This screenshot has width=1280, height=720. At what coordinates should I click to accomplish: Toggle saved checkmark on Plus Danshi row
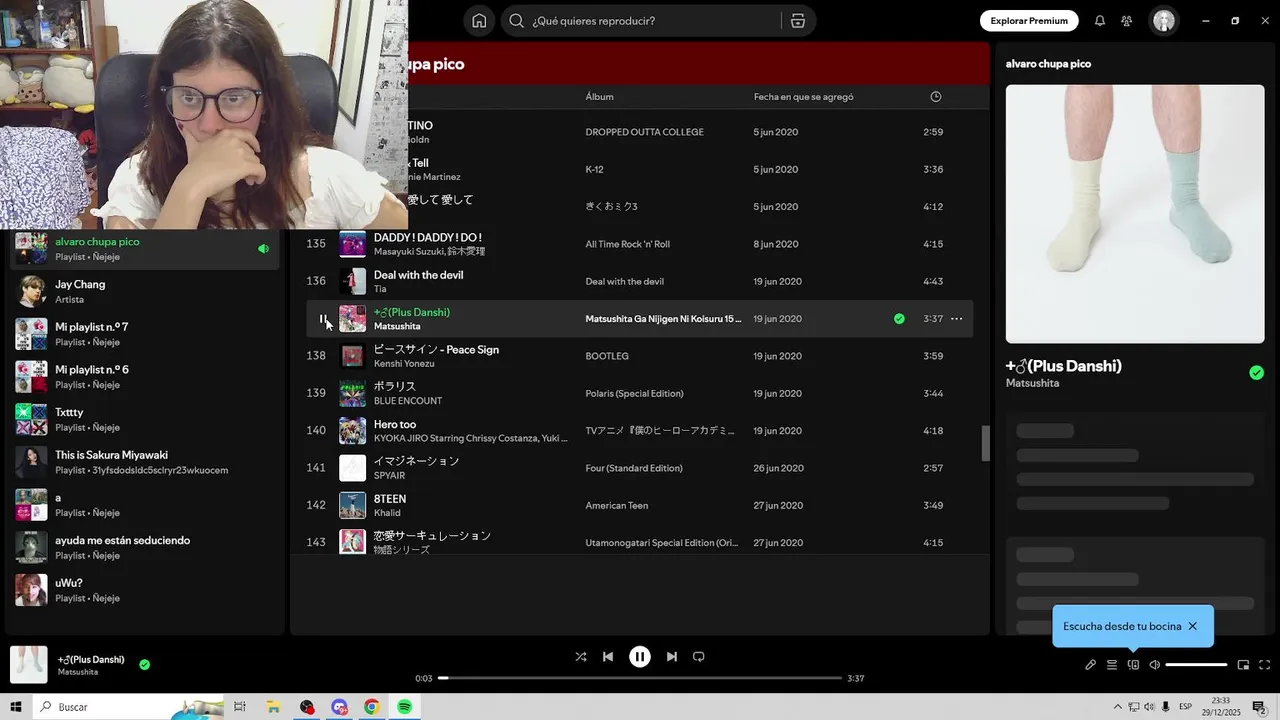tap(899, 319)
